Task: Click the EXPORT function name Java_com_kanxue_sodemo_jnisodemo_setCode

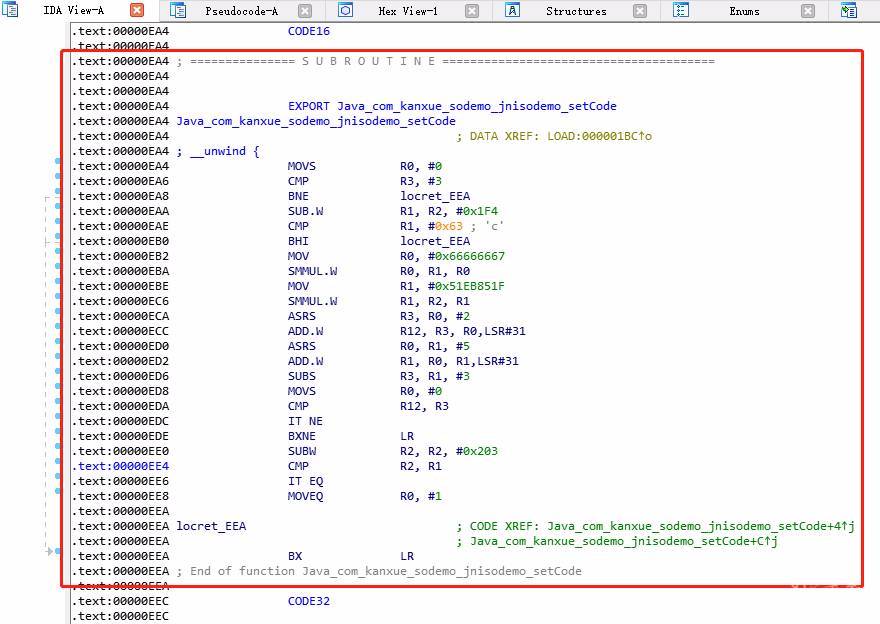Action: pos(476,106)
